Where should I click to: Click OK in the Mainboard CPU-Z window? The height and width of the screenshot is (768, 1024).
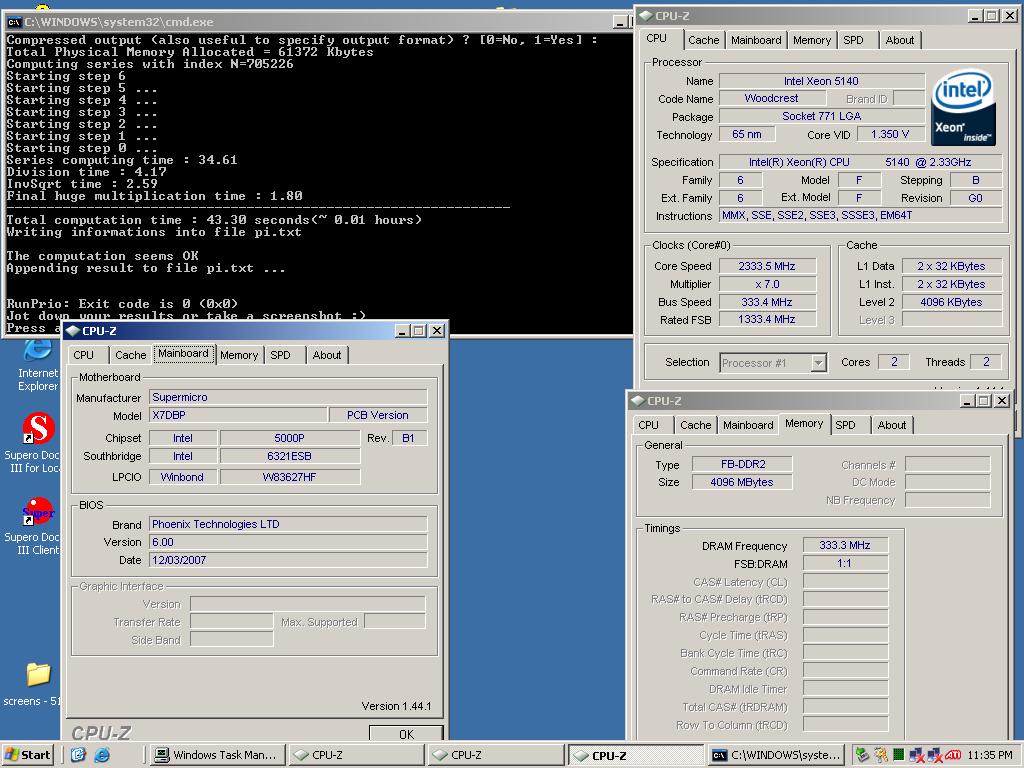(x=406, y=734)
